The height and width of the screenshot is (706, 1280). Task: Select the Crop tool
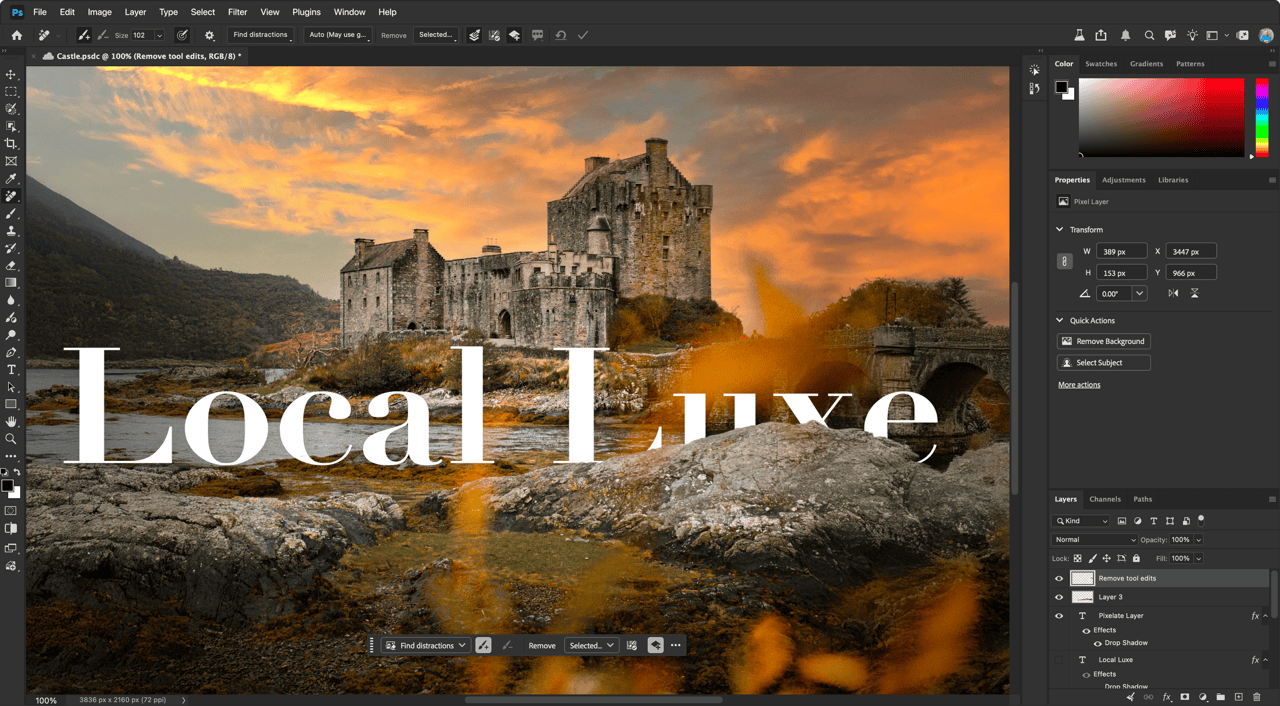click(11, 144)
